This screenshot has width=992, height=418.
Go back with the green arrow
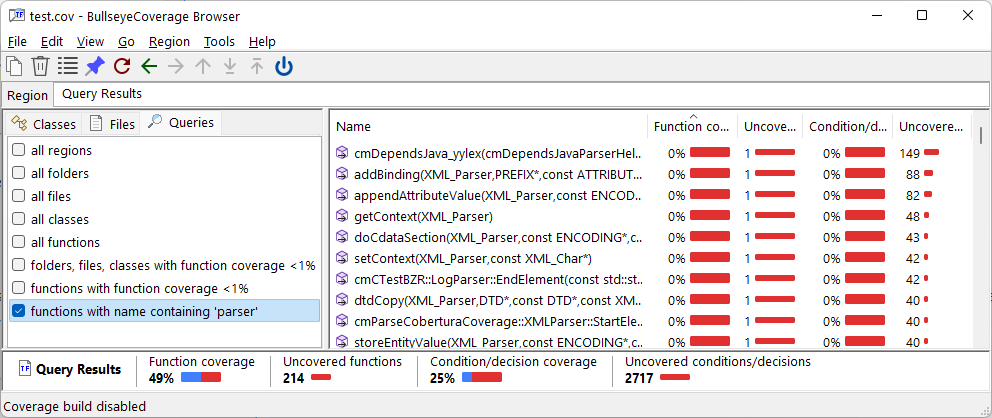coord(149,66)
